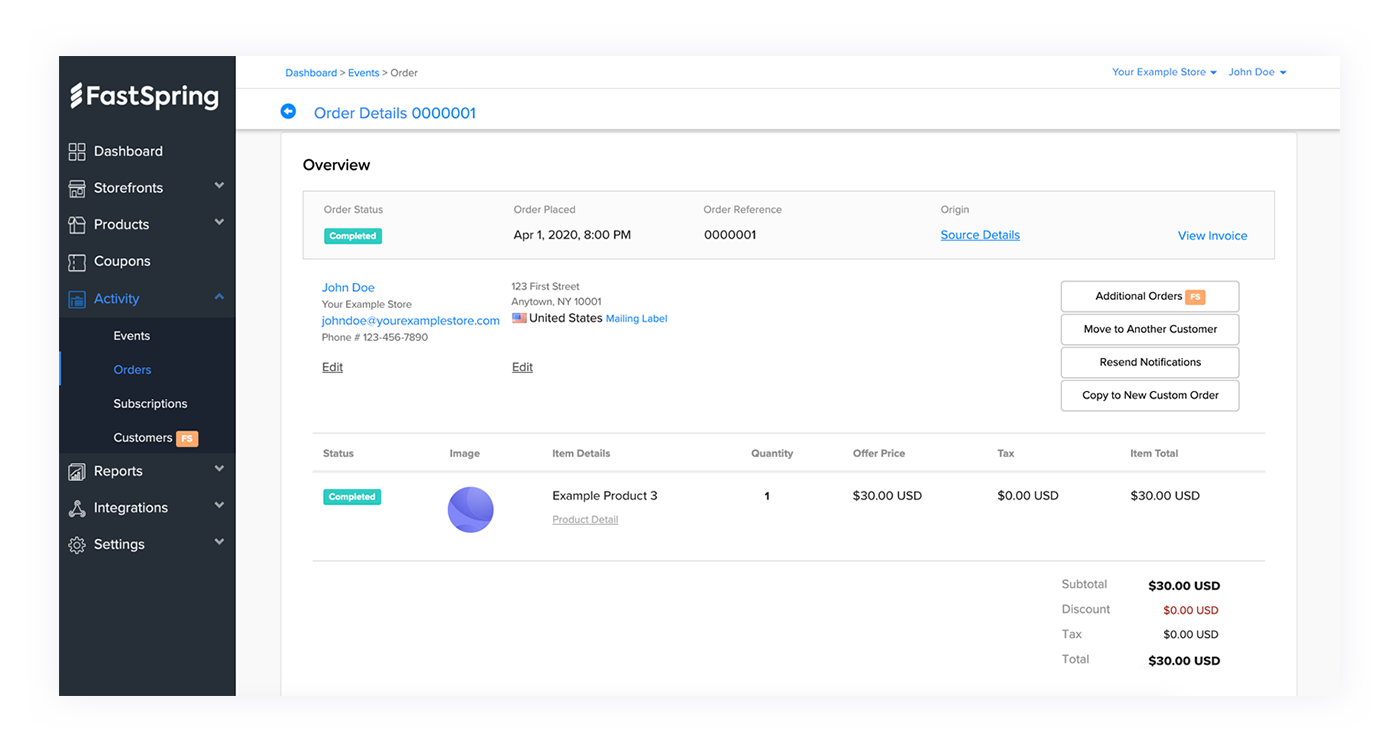Open the John Doe account dropdown
The width and height of the screenshot is (1400, 750).
(x=1257, y=72)
